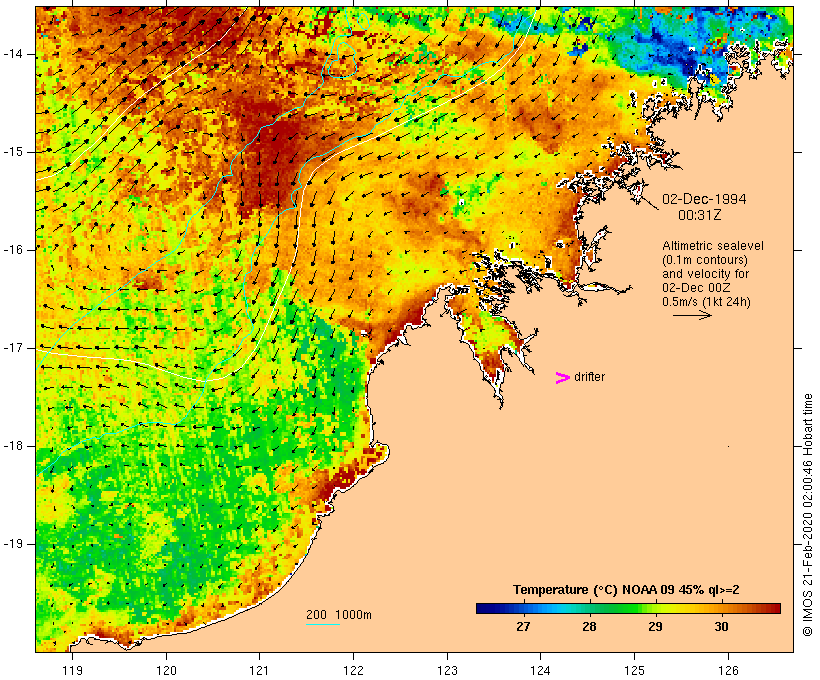Click the color bar label '27'
The width and height of the screenshot is (820, 680).
(523, 626)
